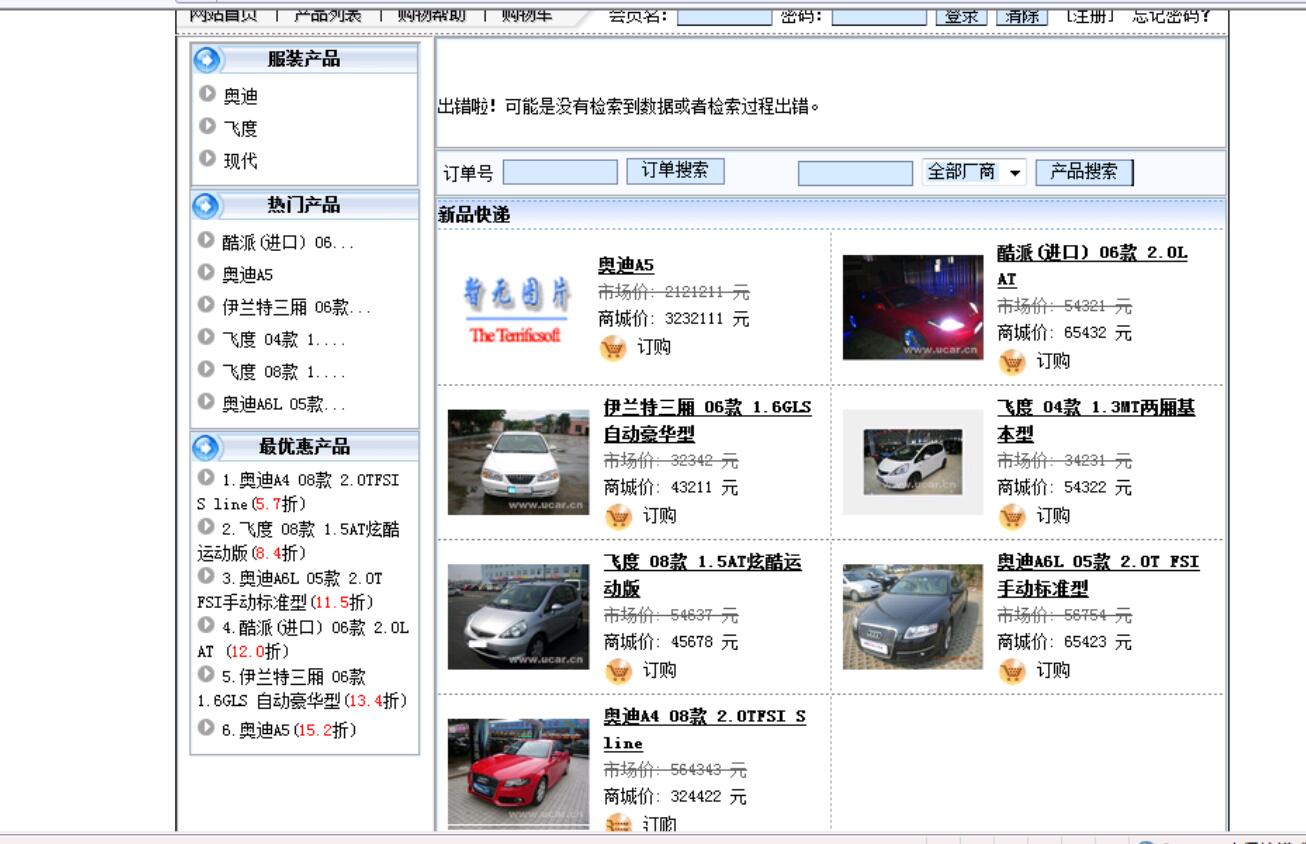This screenshot has height=844, width=1306.
Task: Click the bullet icon before 1.奥迪A4 08款 discount item
Action: tap(206, 477)
